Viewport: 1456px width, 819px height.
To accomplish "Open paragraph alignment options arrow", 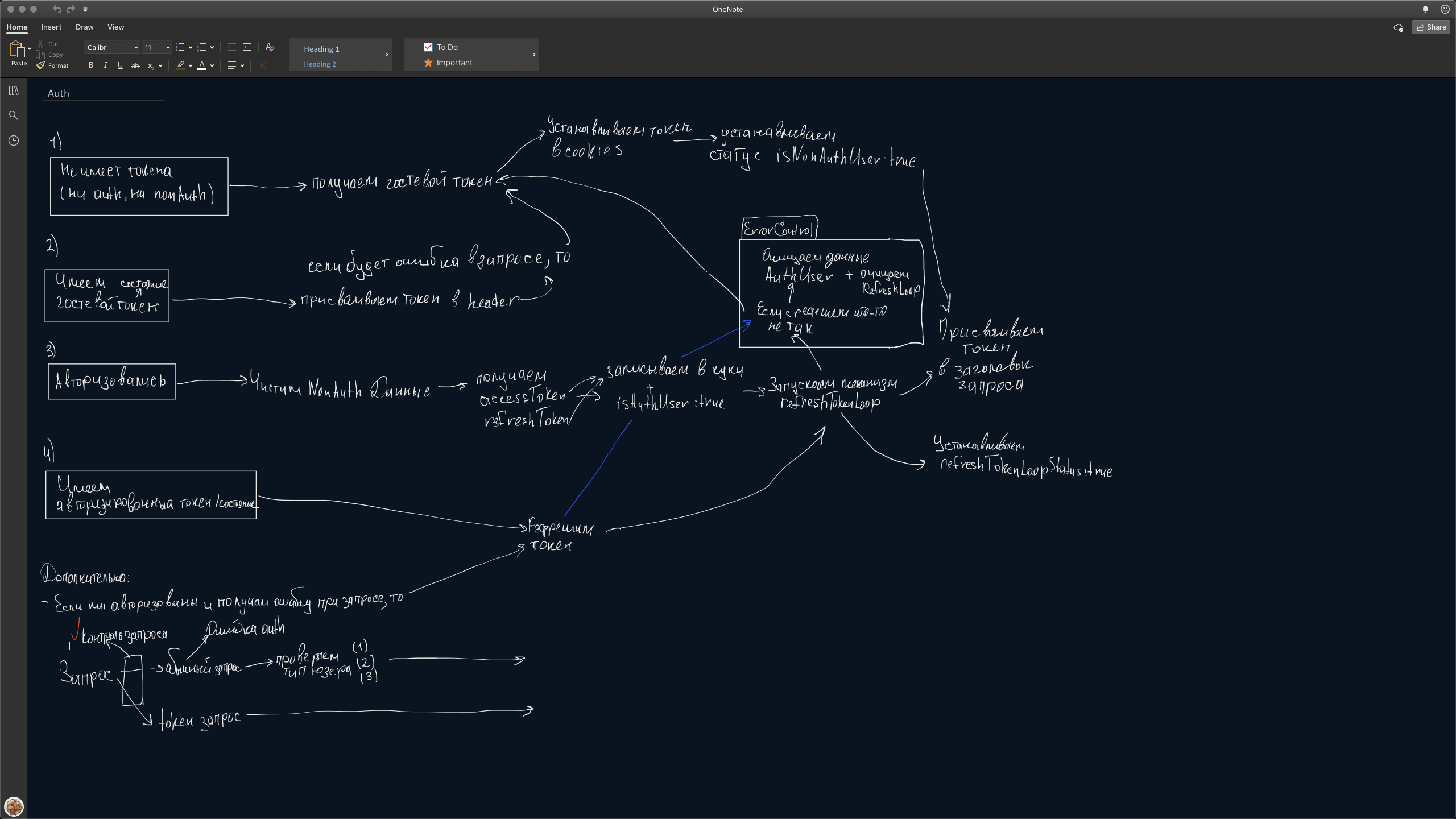I will click(x=242, y=65).
